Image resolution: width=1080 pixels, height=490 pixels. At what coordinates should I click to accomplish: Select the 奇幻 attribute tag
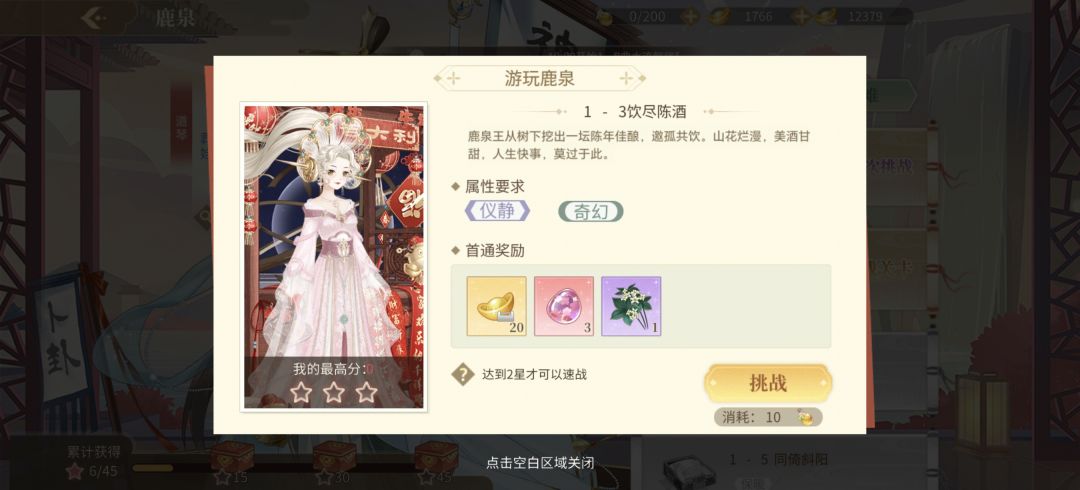(590, 212)
